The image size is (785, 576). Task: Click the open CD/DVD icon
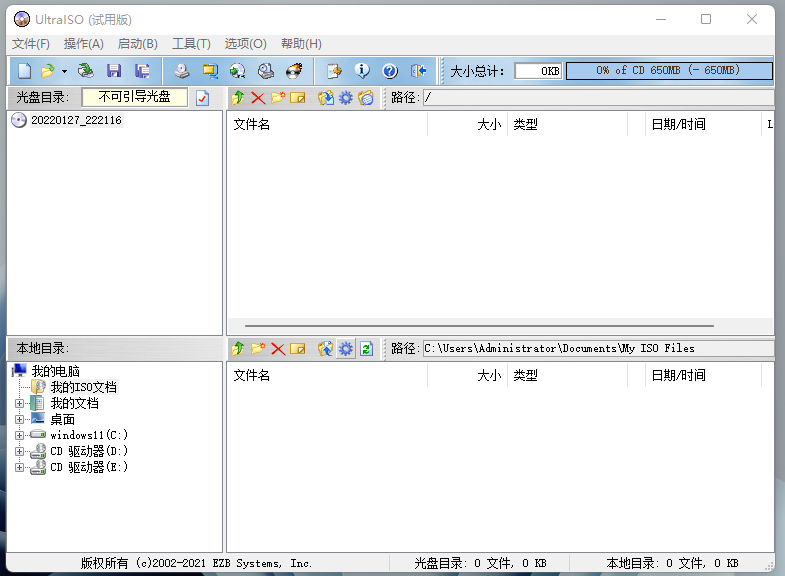pyautogui.click(x=86, y=71)
